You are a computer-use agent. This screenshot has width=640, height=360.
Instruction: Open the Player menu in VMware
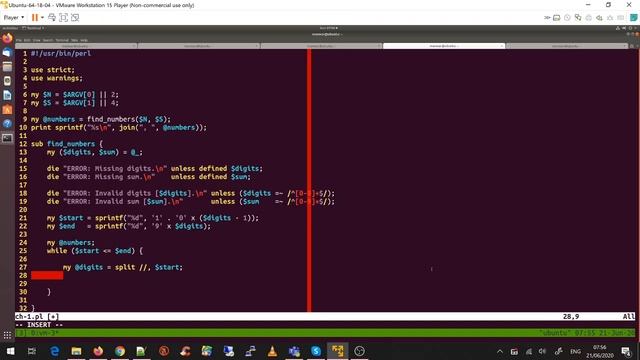pyautogui.click(x=13, y=18)
